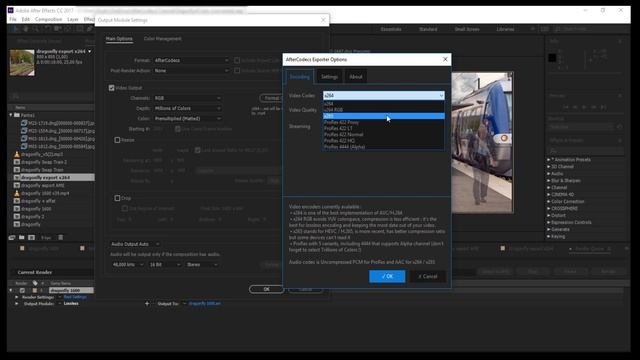This screenshot has height=360, width=640.
Task: Open the Channels RGB dropdown
Action: [188, 98]
